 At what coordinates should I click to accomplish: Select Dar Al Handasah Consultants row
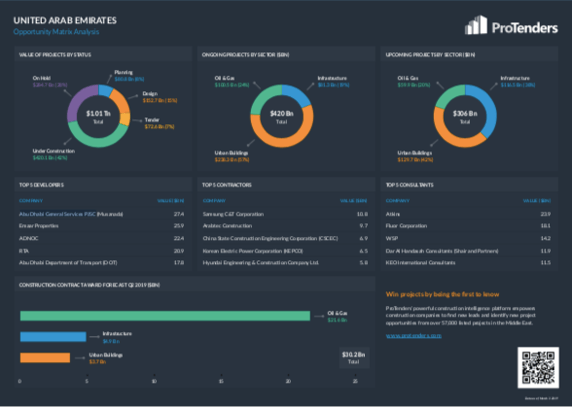pyautogui.click(x=468, y=251)
